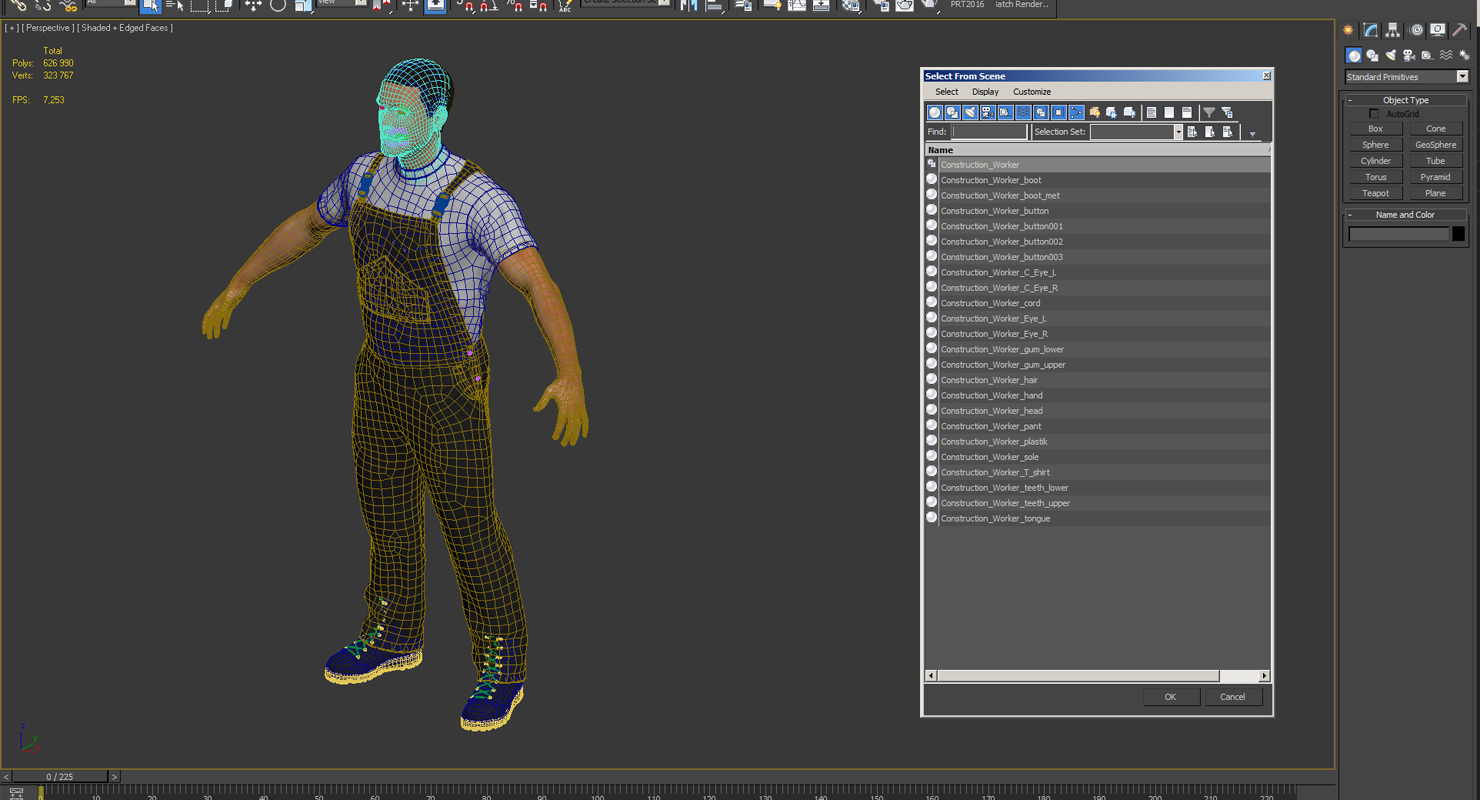Open the Display command panel tab
The image size is (1480, 800).
pyautogui.click(x=1437, y=30)
